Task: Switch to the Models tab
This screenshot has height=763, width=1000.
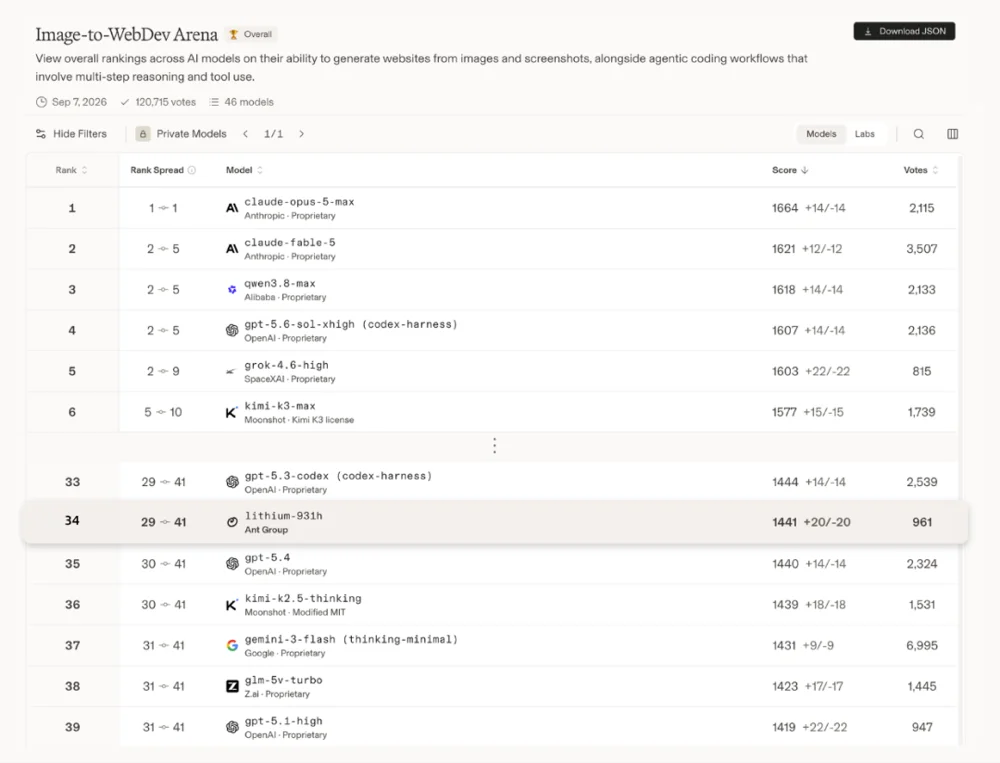Action: coord(821,134)
